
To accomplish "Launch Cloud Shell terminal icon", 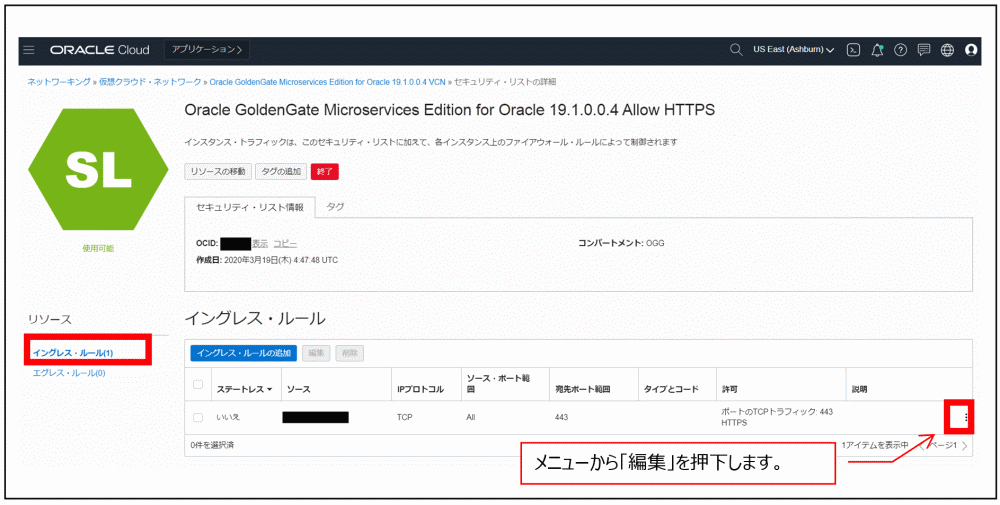I will pos(853,50).
